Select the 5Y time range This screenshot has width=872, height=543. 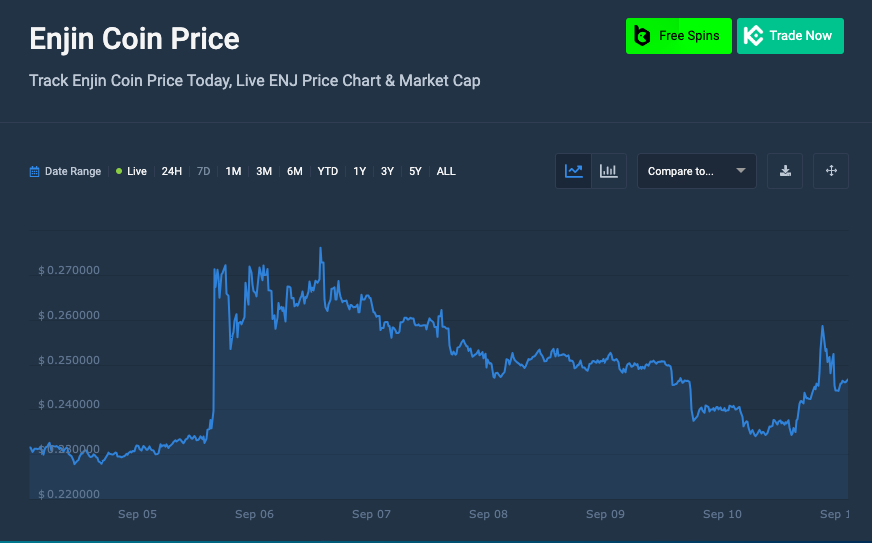pos(415,172)
